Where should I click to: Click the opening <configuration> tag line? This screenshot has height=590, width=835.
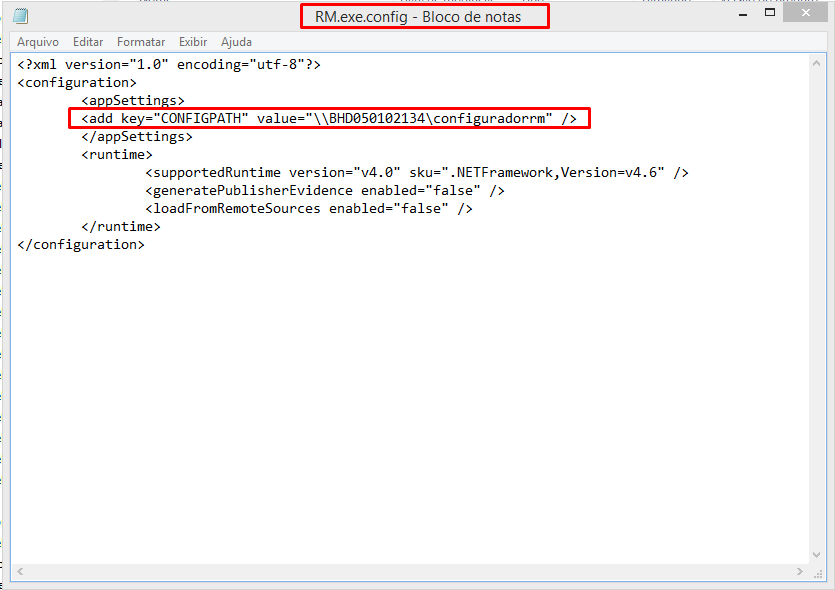click(x=77, y=83)
